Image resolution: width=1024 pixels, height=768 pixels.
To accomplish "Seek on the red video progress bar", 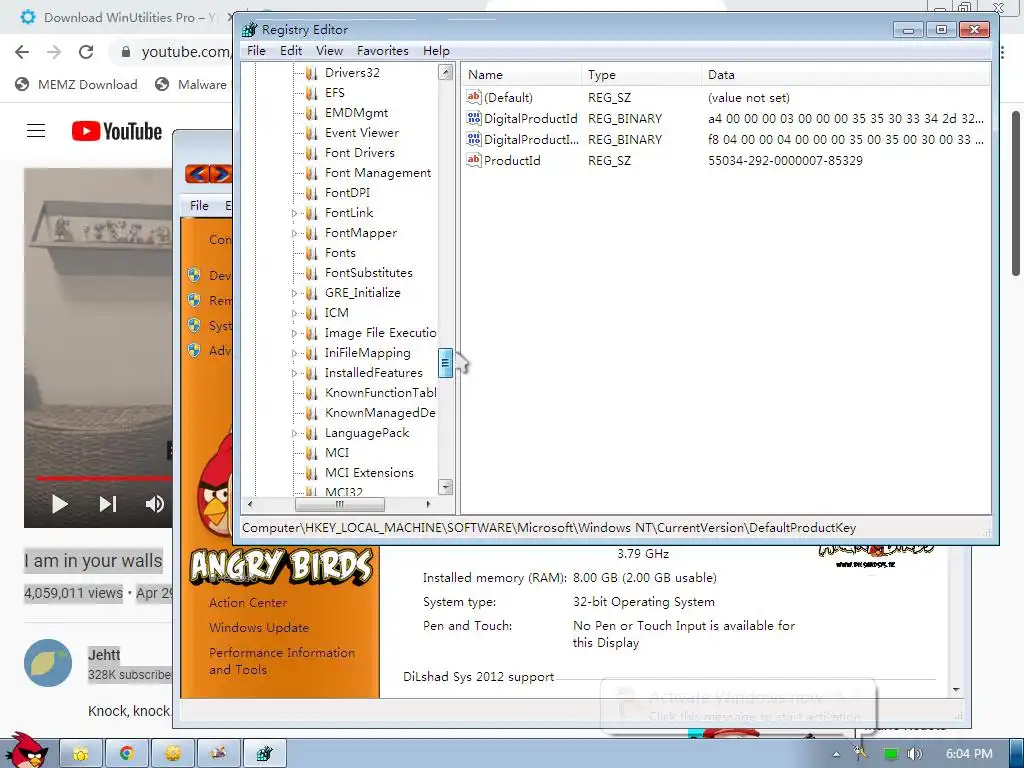I will point(104,479).
